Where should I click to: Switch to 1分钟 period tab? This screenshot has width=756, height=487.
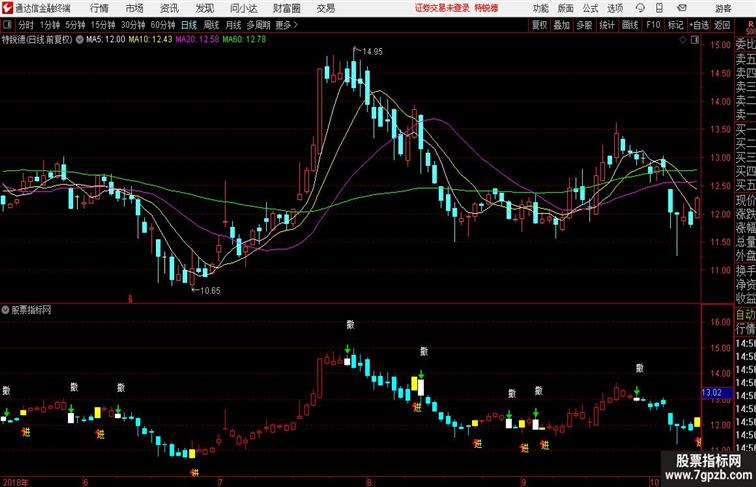pyautogui.click(x=50, y=25)
